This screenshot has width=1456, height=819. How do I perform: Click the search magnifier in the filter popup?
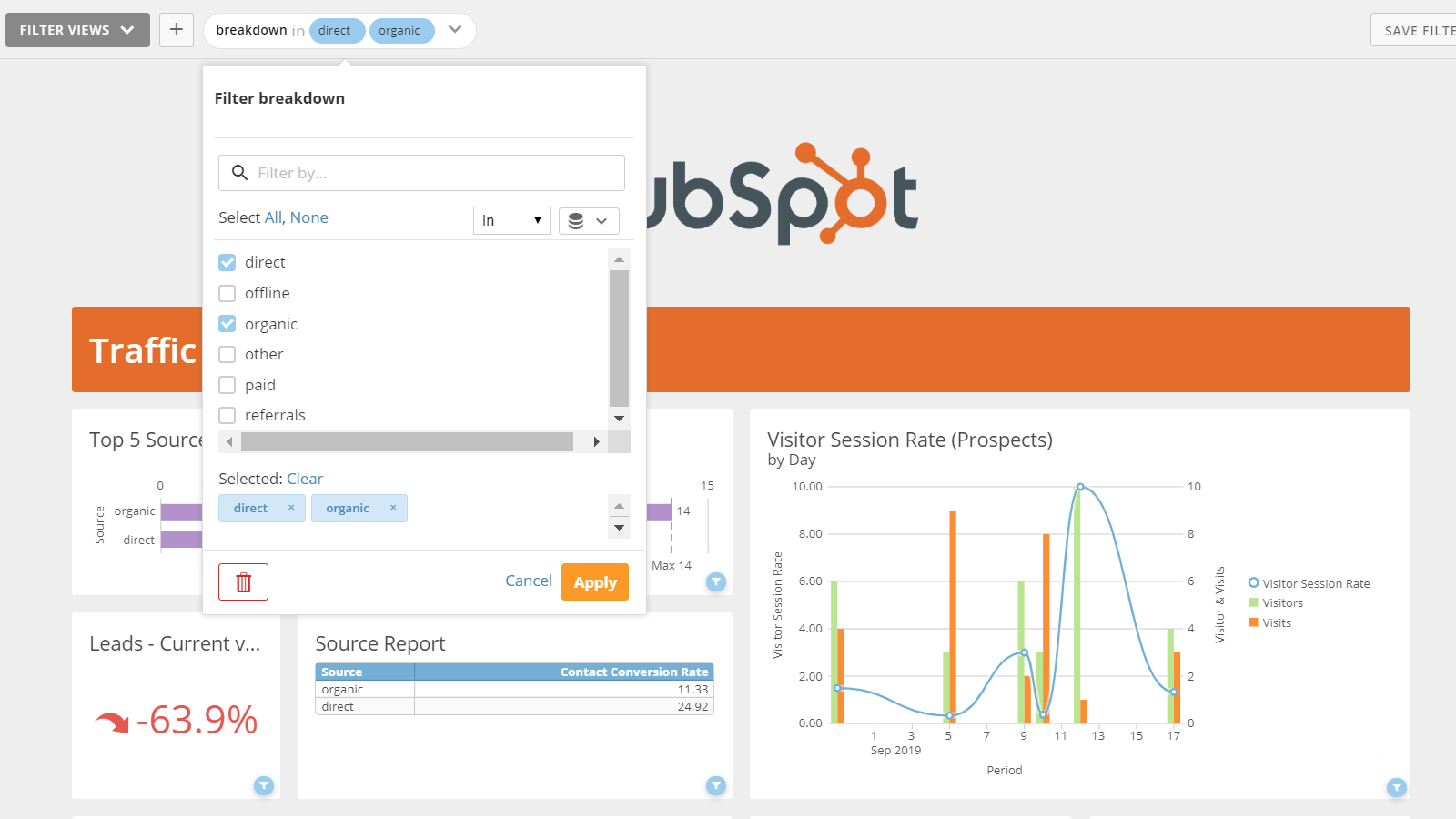click(x=239, y=172)
